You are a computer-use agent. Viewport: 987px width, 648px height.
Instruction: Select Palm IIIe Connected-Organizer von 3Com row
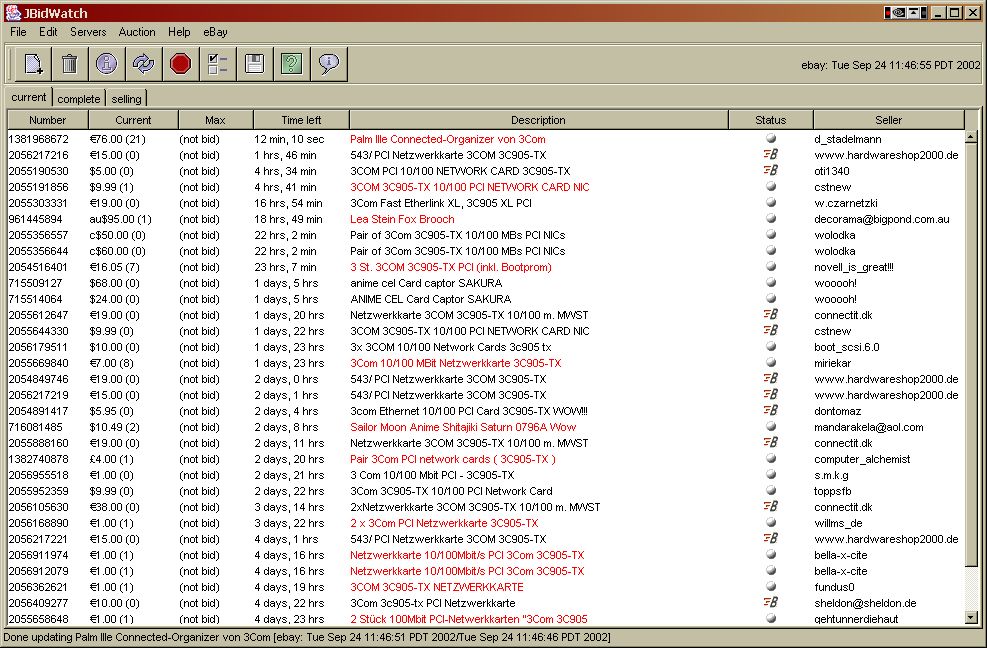(x=485, y=139)
